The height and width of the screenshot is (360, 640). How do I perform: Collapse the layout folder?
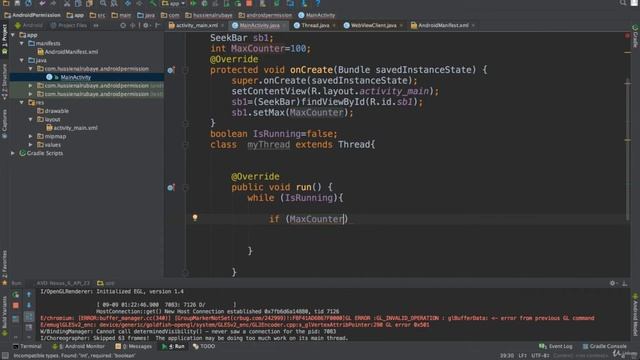tap(30, 119)
